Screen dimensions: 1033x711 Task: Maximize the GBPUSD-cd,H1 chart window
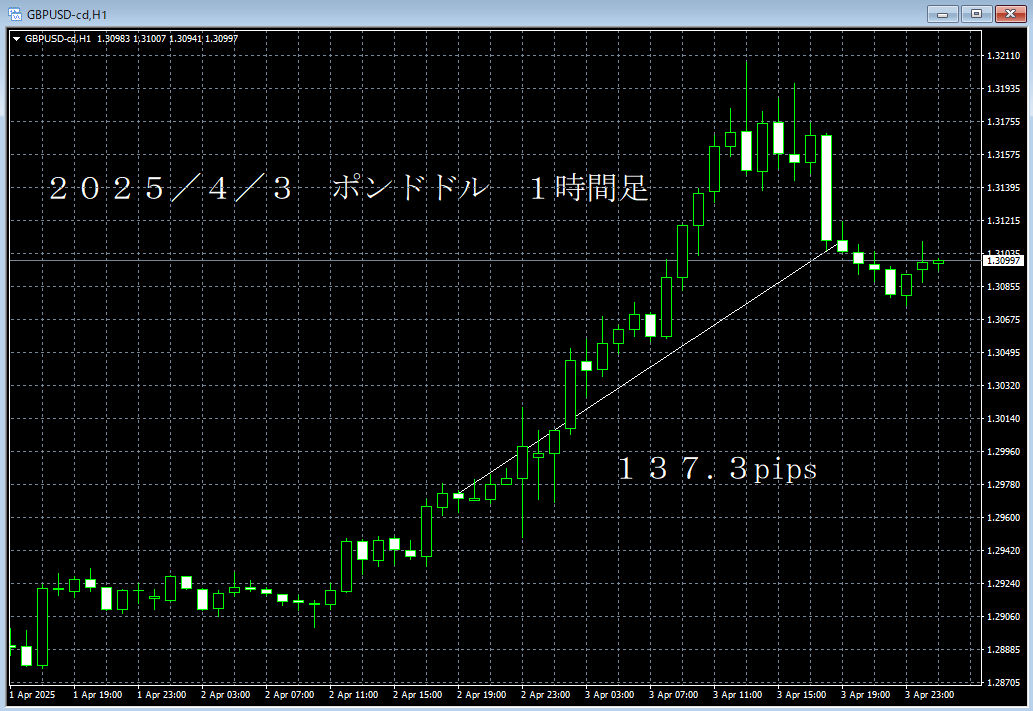[x=976, y=14]
